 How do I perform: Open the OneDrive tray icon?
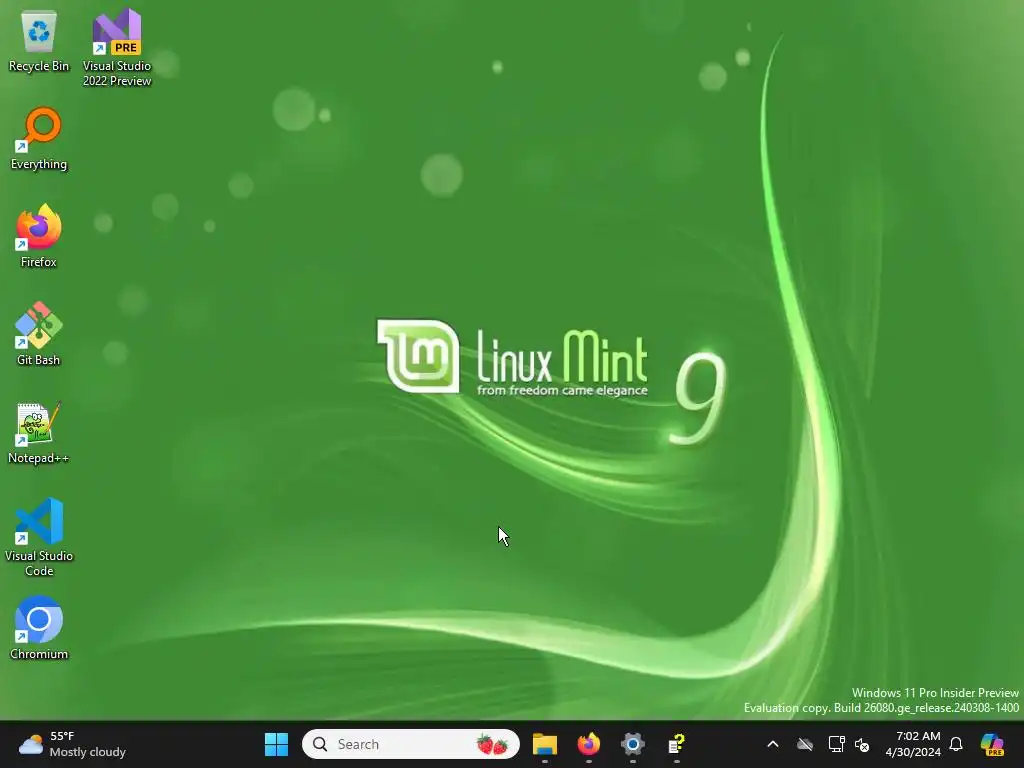pos(805,744)
